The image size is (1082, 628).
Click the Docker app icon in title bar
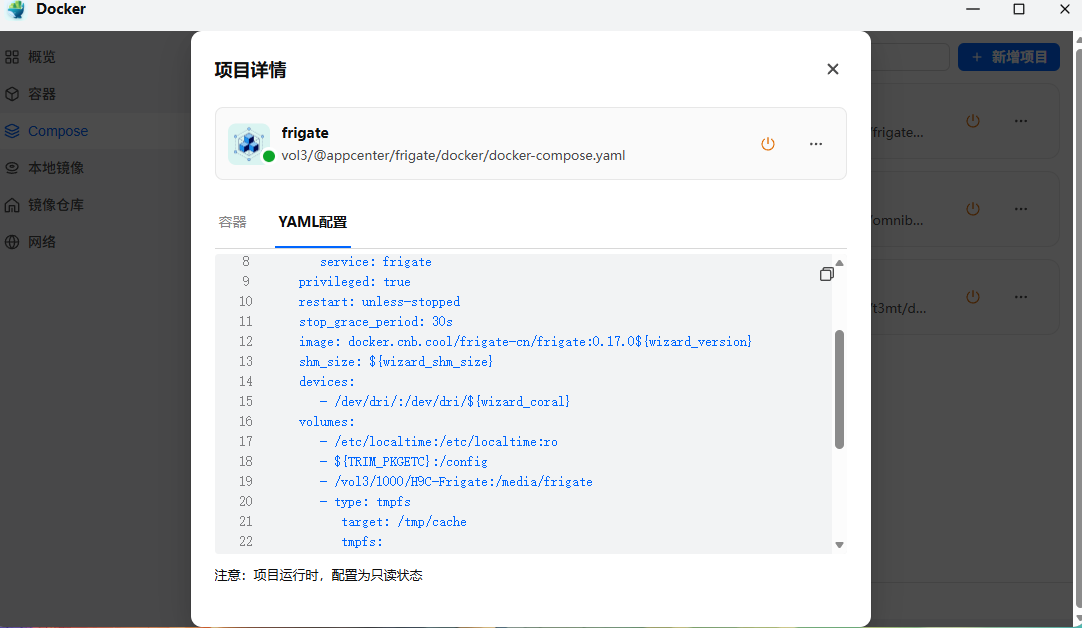pos(16,10)
